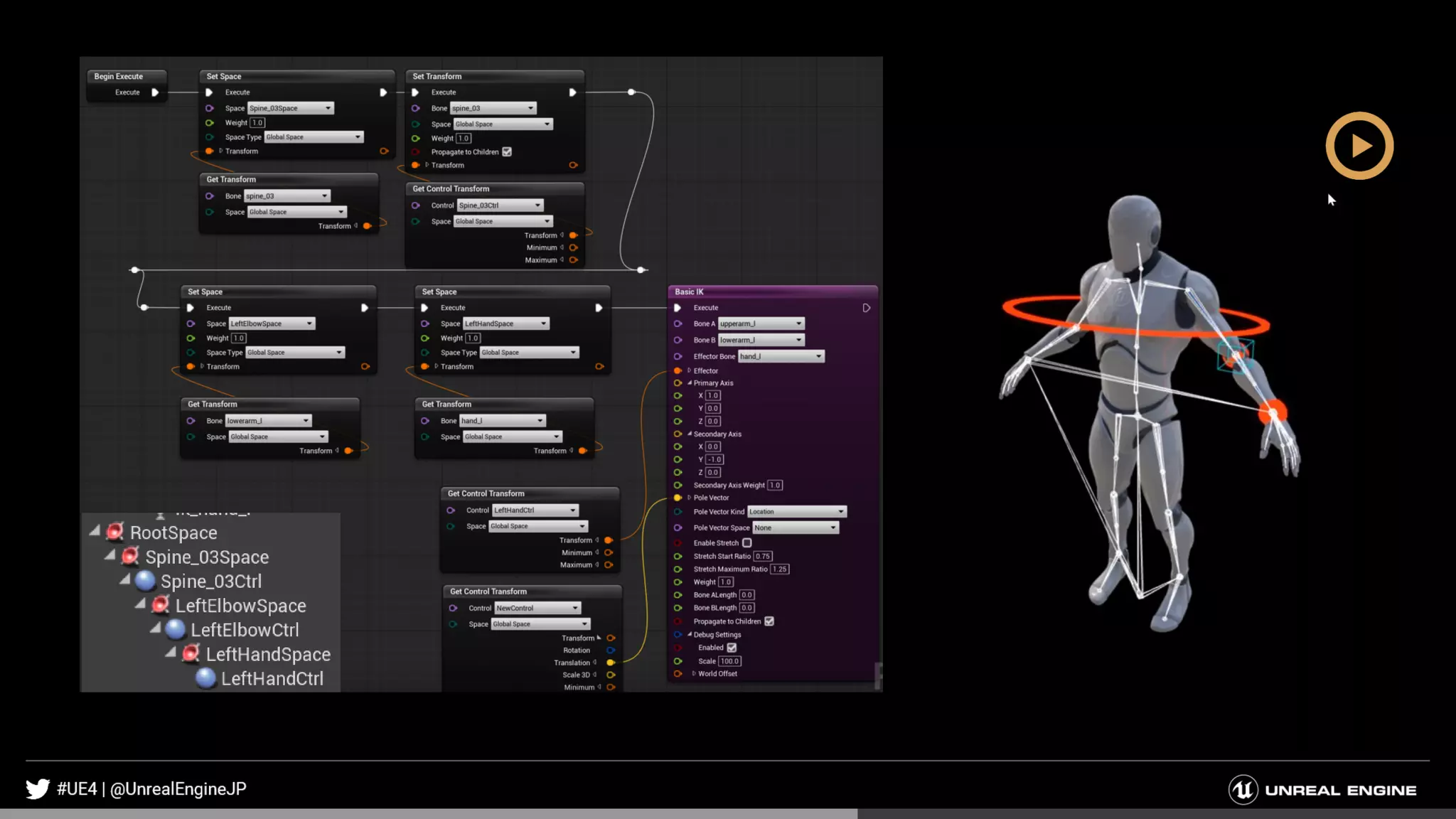1456x819 pixels.
Task: Click the Twitter bird icon
Action: (38, 788)
